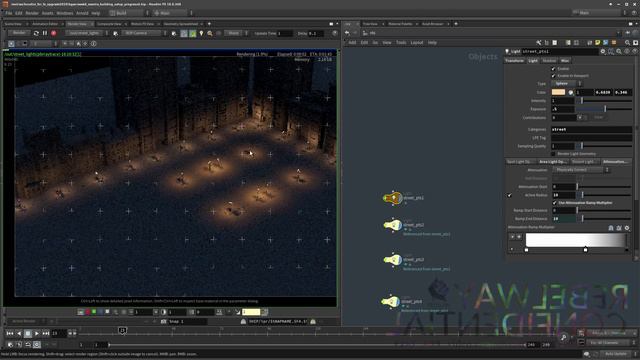This screenshot has width=640, height=360.
Task: Open the render node dropdown /out/street_lights
Action: pyautogui.click(x=87, y=33)
